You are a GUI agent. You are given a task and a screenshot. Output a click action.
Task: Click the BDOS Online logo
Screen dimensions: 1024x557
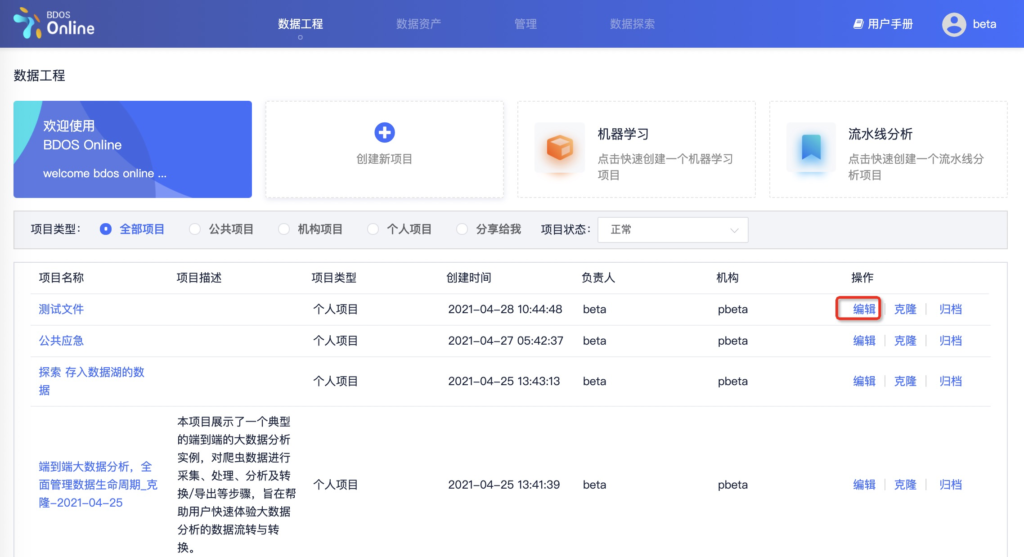[x=54, y=24]
